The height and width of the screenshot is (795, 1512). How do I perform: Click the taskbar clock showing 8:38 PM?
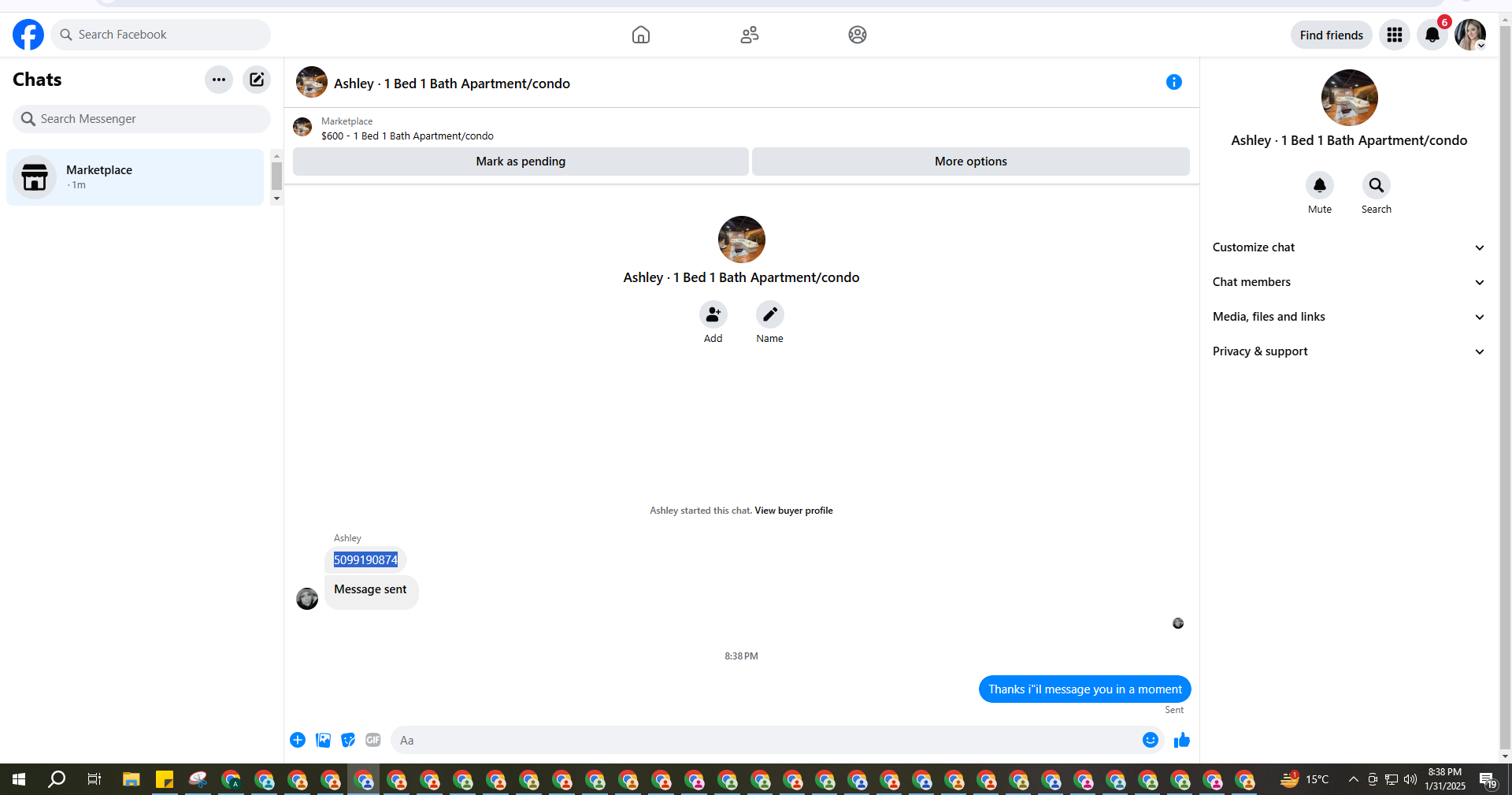coord(1445,779)
